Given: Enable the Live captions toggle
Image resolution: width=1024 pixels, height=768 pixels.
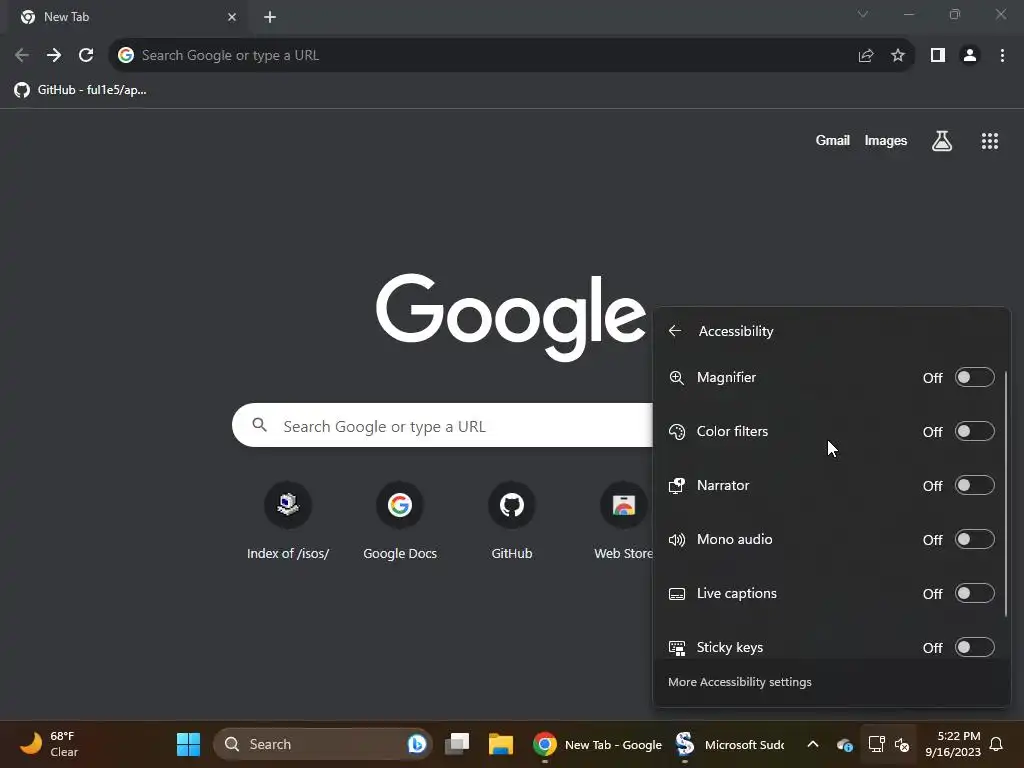Looking at the screenshot, I should (974, 594).
